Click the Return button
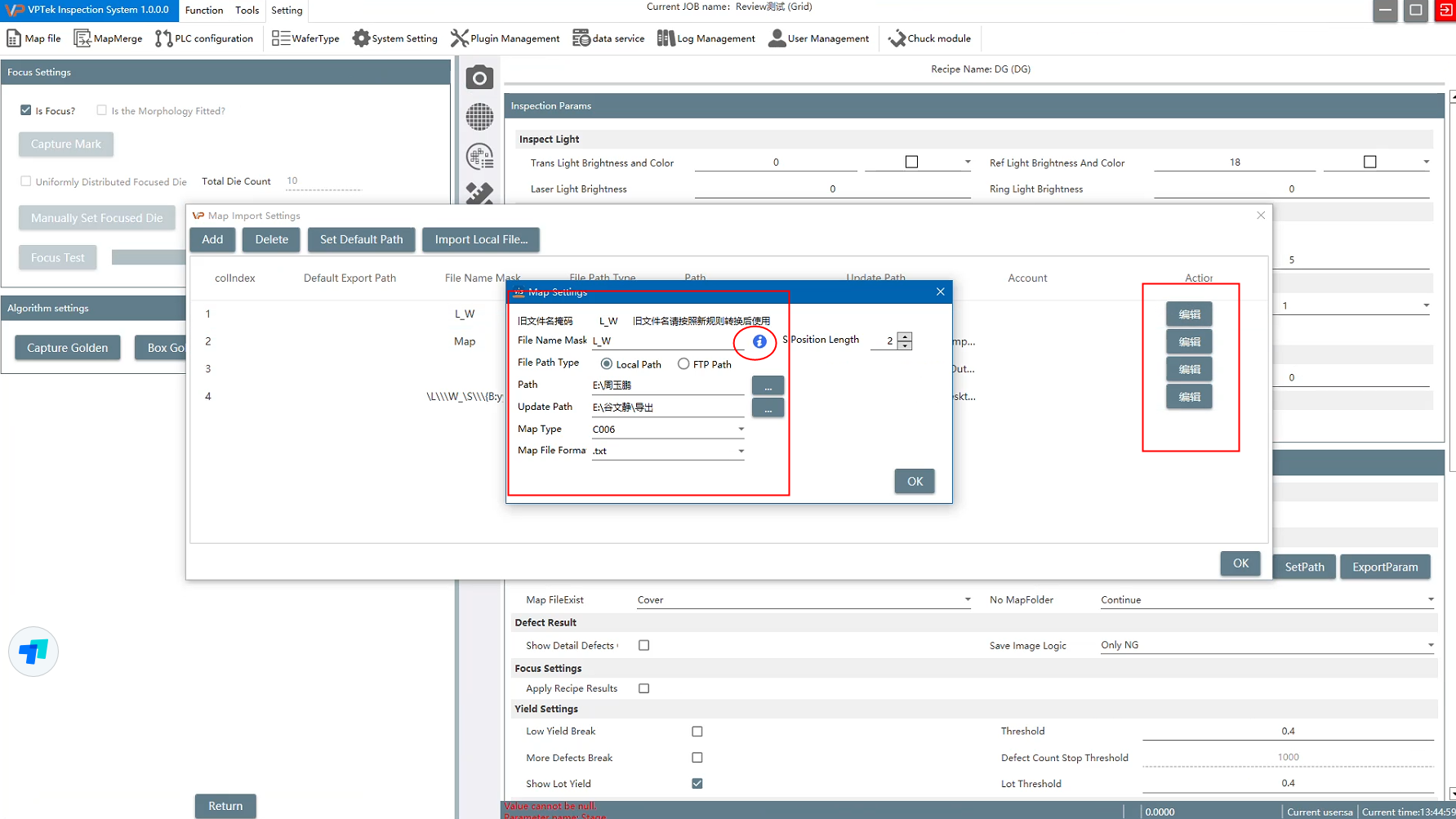This screenshot has width=1456, height=819. (225, 806)
